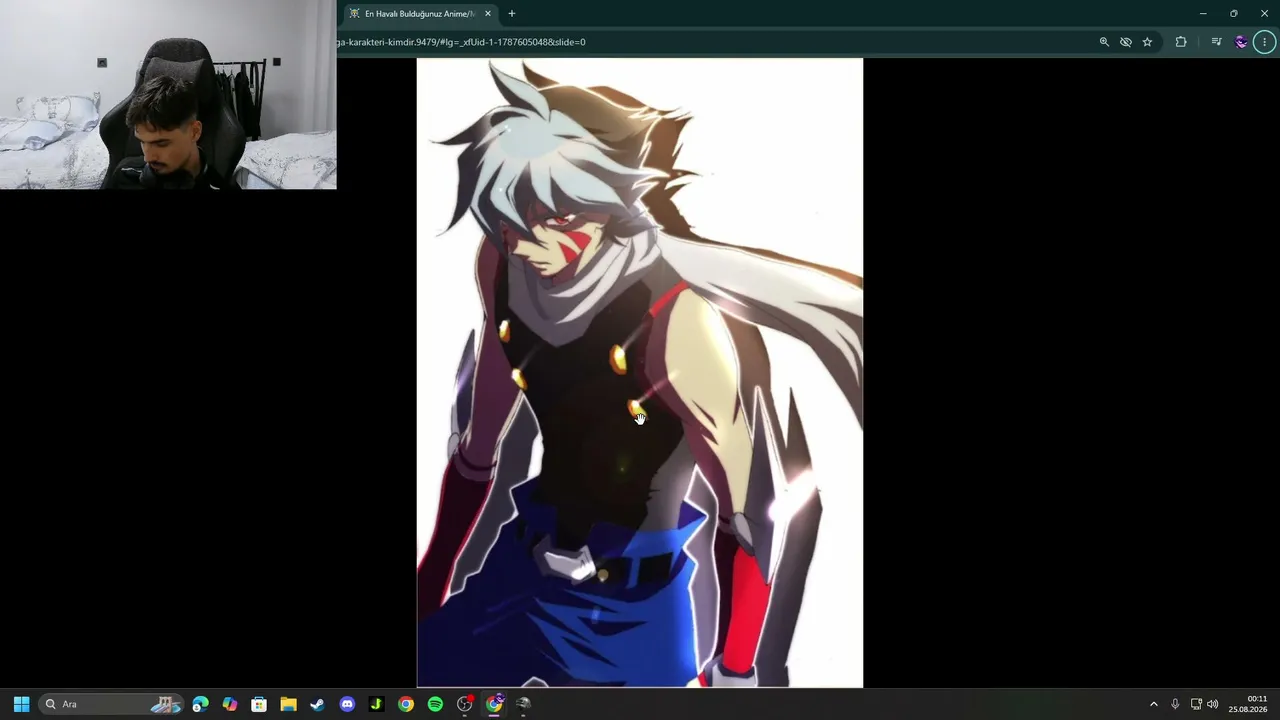Open the clock and date showing 00:11
The width and height of the screenshot is (1280, 720).
point(1248,704)
